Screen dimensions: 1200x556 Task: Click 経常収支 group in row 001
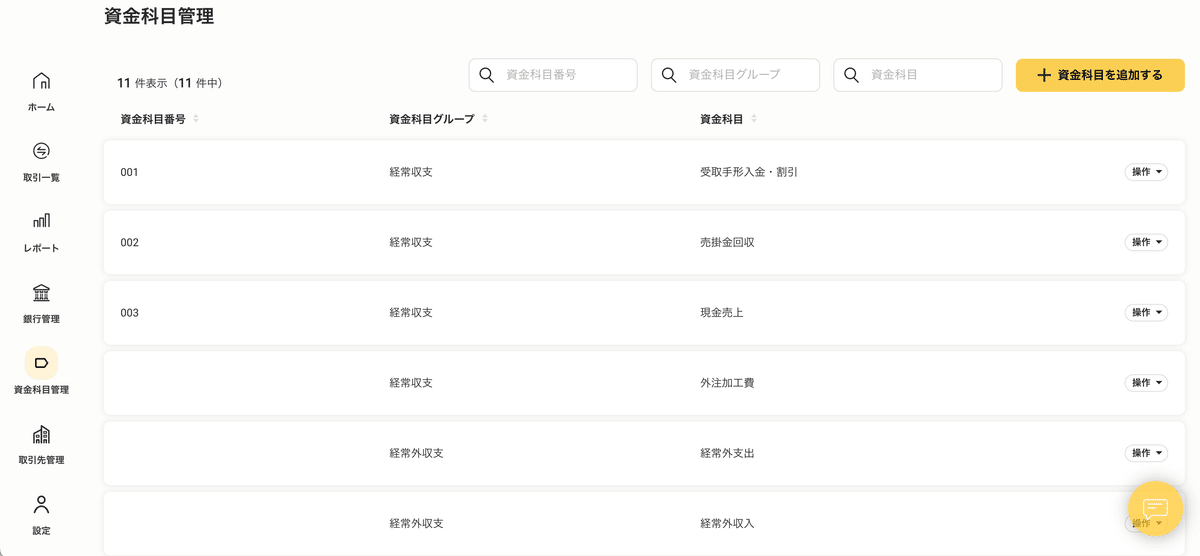[x=411, y=172]
